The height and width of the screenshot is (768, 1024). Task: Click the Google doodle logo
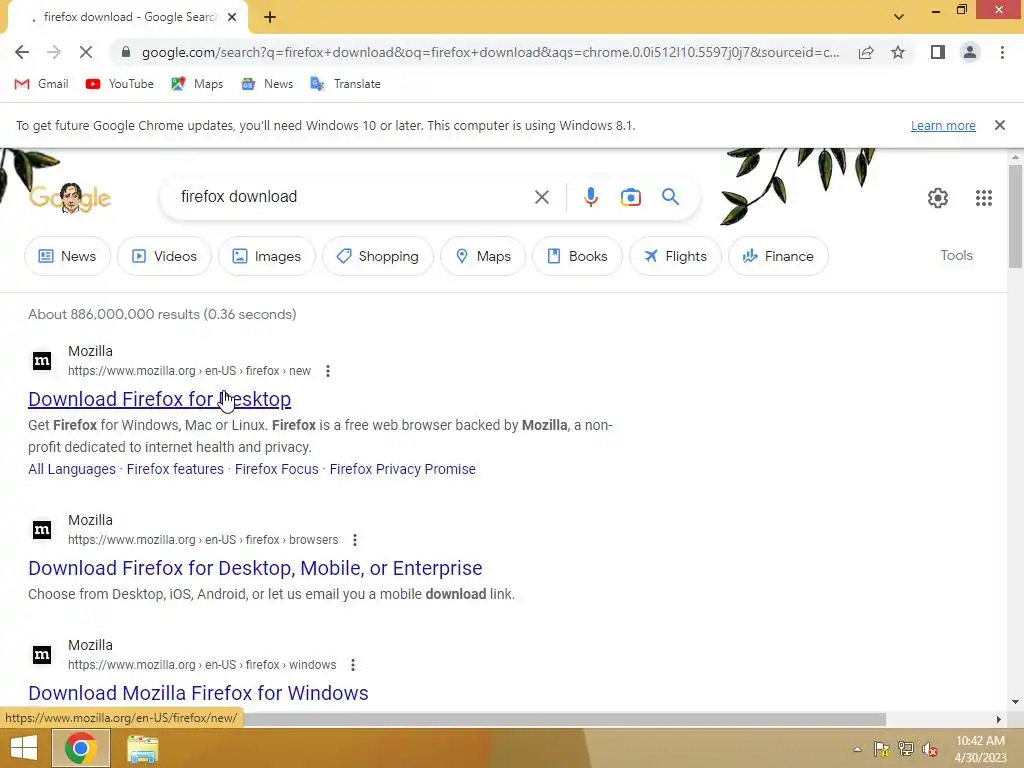(x=70, y=197)
